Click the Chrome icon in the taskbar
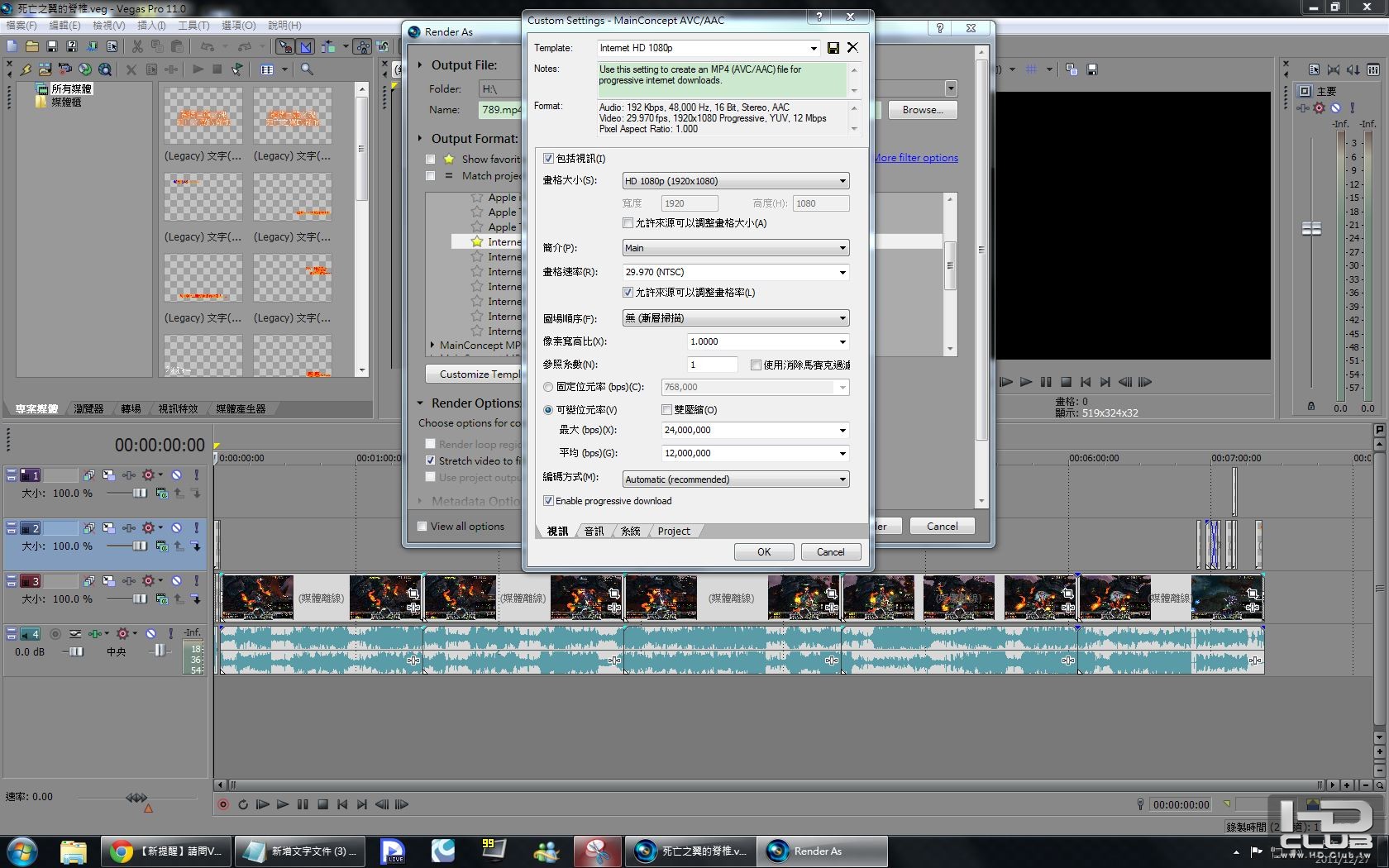This screenshot has width=1389, height=868. (x=122, y=851)
